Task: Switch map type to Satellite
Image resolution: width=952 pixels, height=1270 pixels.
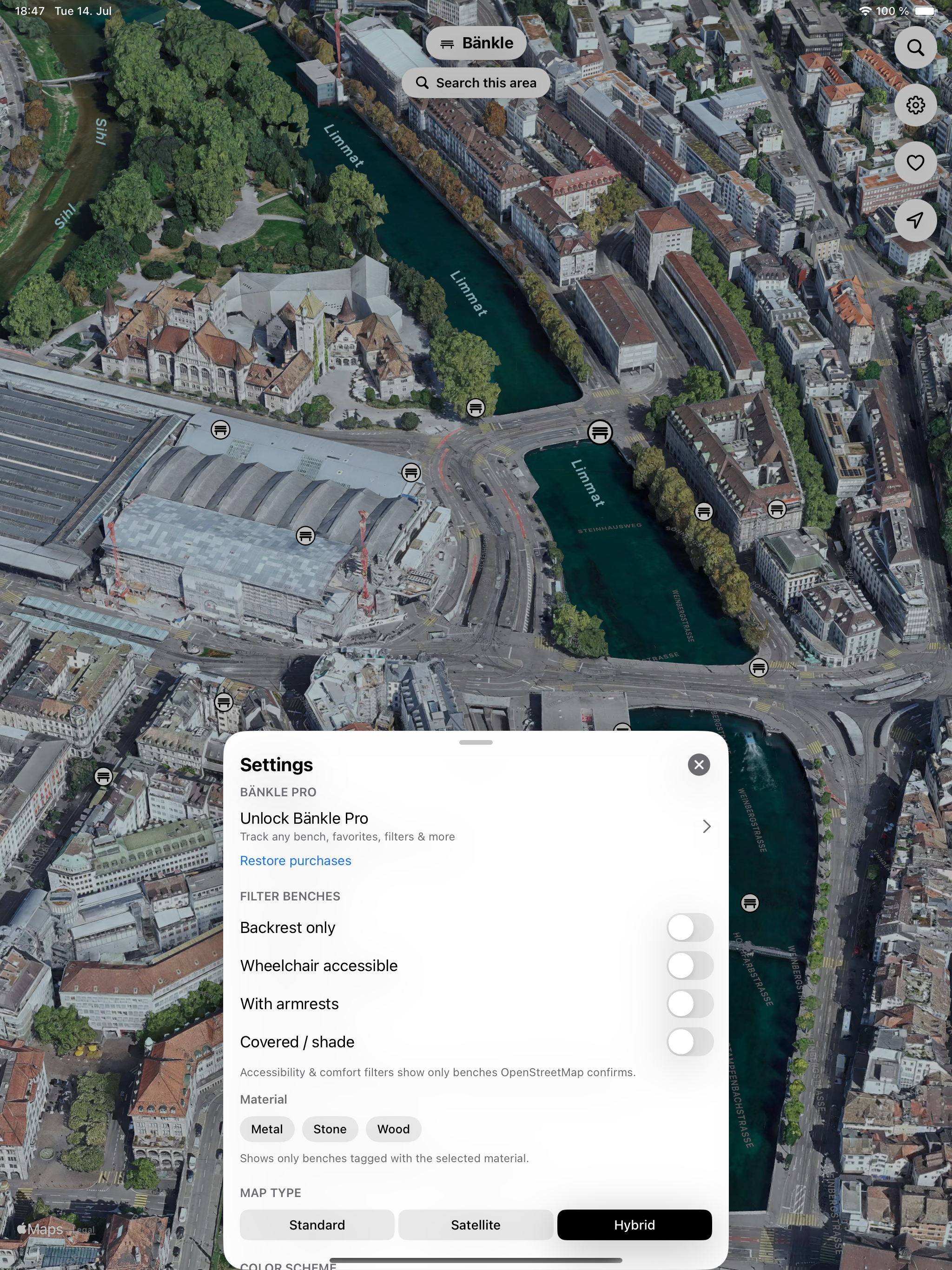Action: (x=476, y=1224)
